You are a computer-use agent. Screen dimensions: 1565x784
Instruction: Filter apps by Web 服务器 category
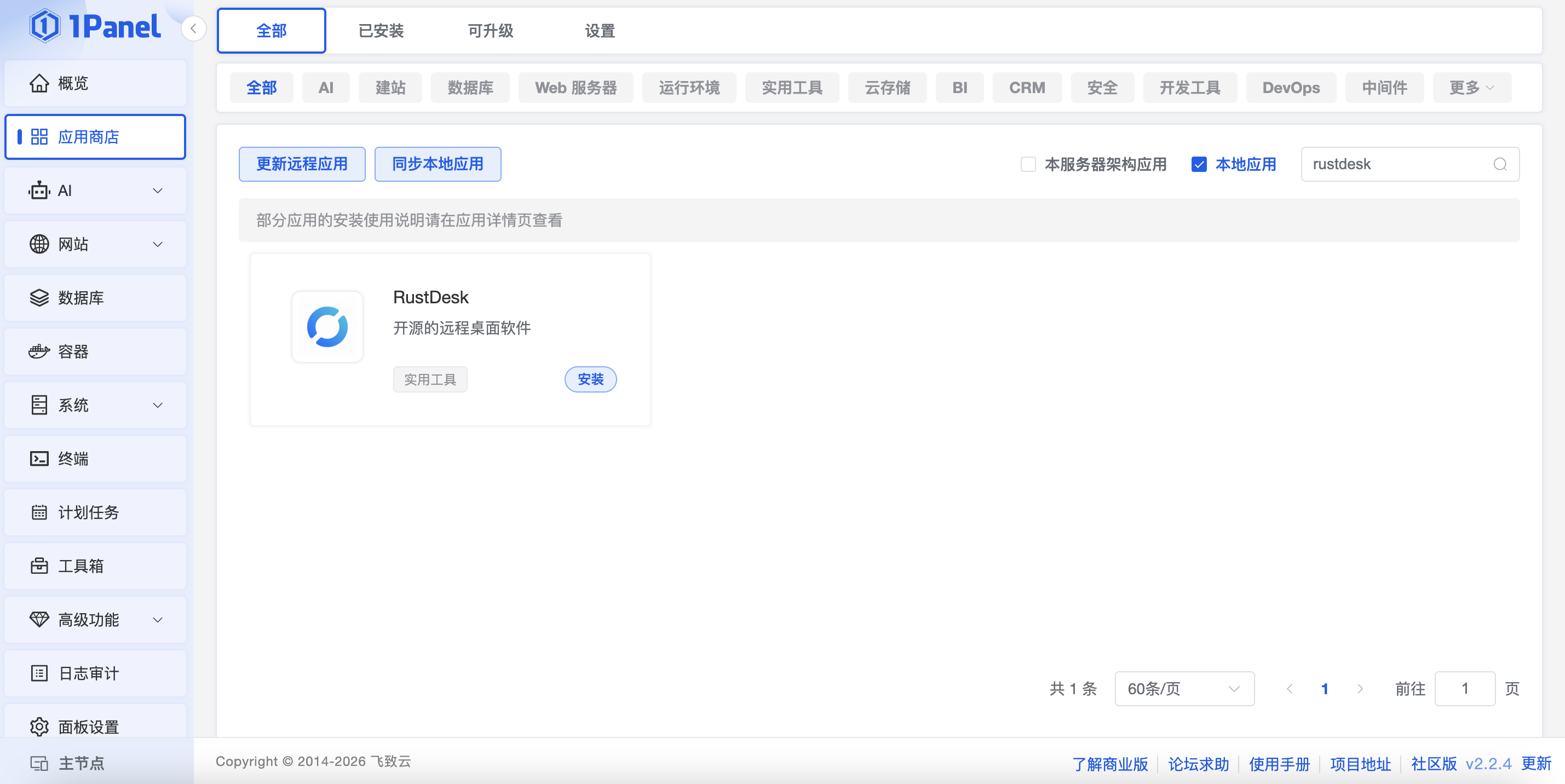pyautogui.click(x=576, y=88)
